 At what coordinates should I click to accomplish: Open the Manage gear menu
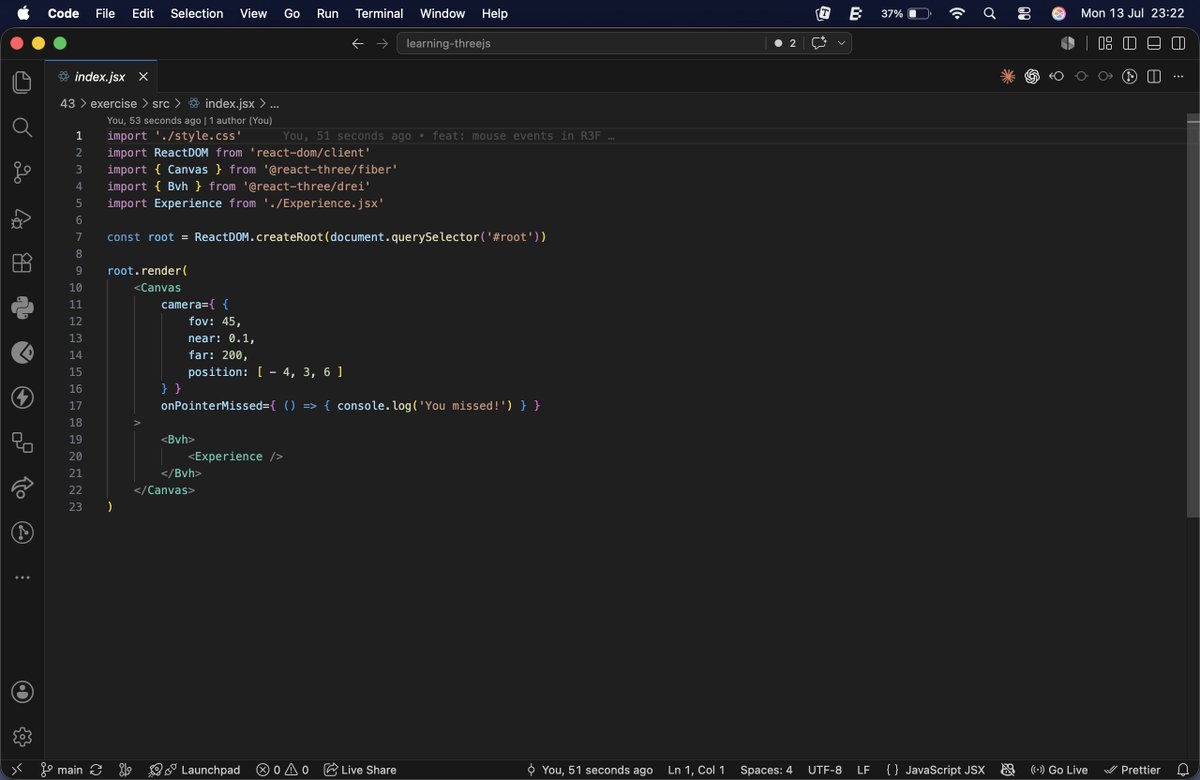(22, 737)
